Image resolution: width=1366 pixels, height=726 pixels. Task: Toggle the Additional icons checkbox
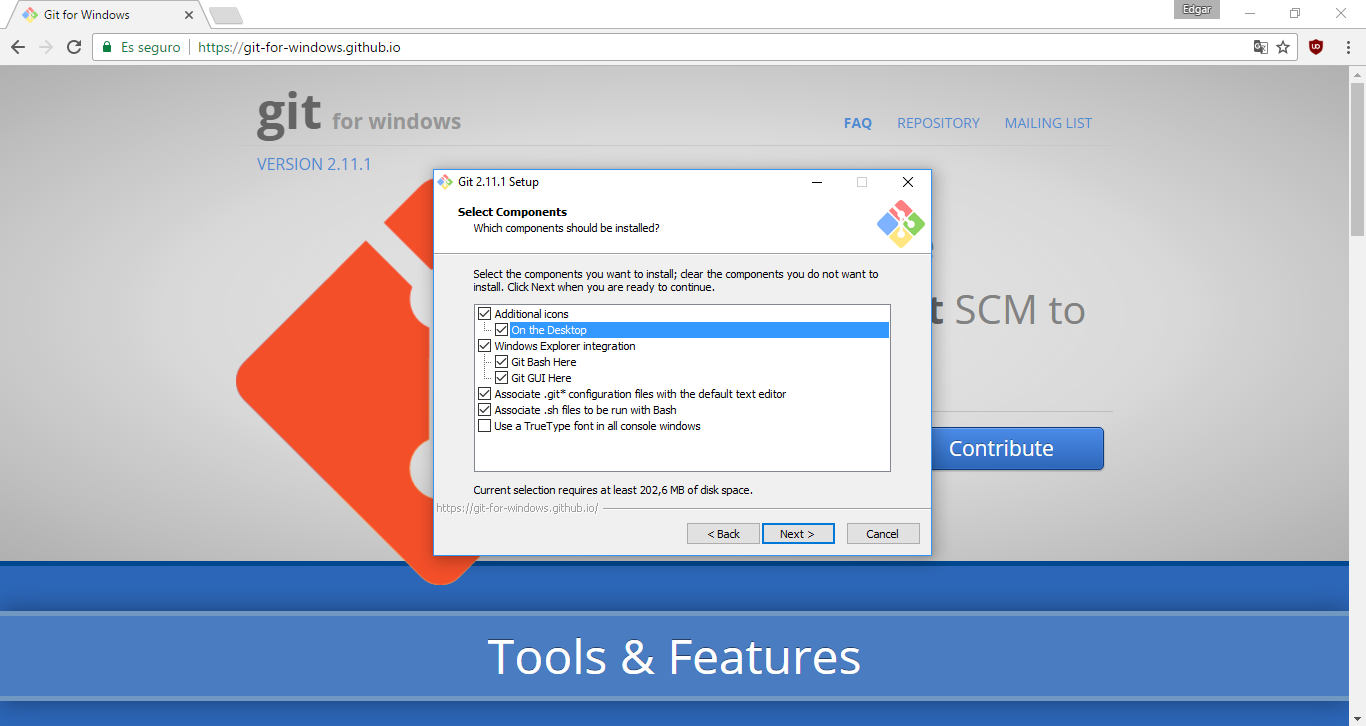click(x=485, y=314)
